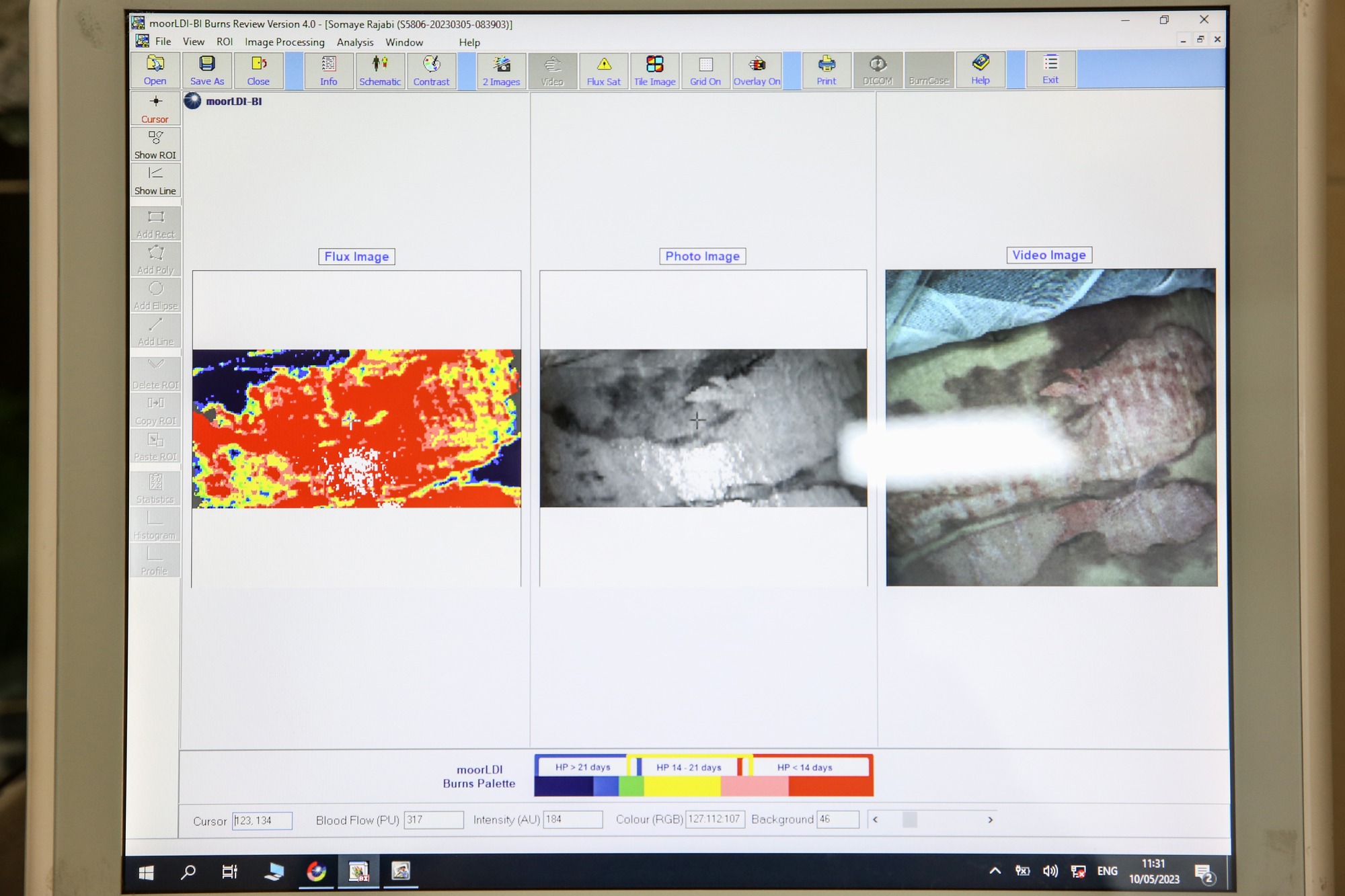Open the Profile sidebar tool
The width and height of the screenshot is (1345, 896).
click(155, 561)
